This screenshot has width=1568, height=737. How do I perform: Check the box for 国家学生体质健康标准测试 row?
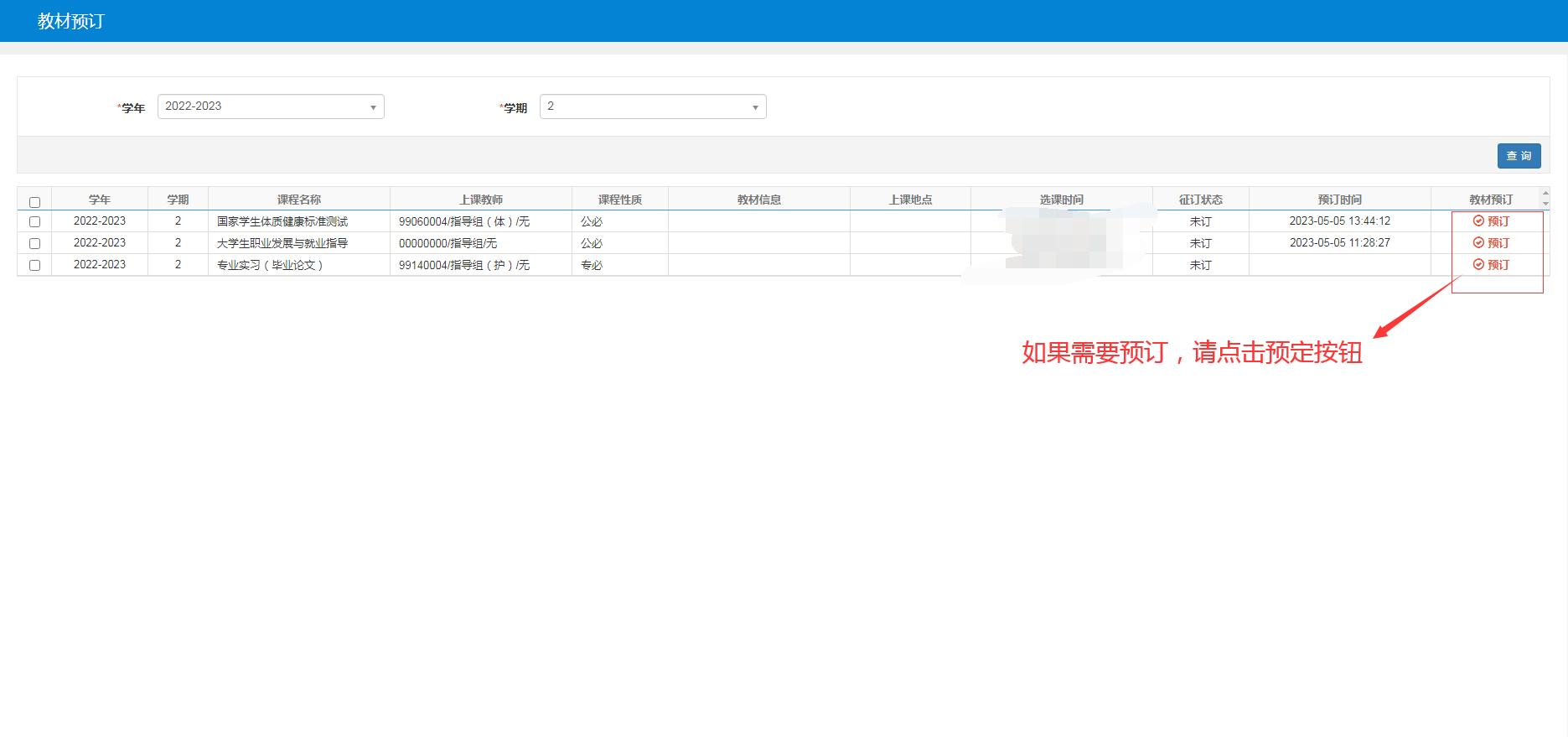point(34,222)
